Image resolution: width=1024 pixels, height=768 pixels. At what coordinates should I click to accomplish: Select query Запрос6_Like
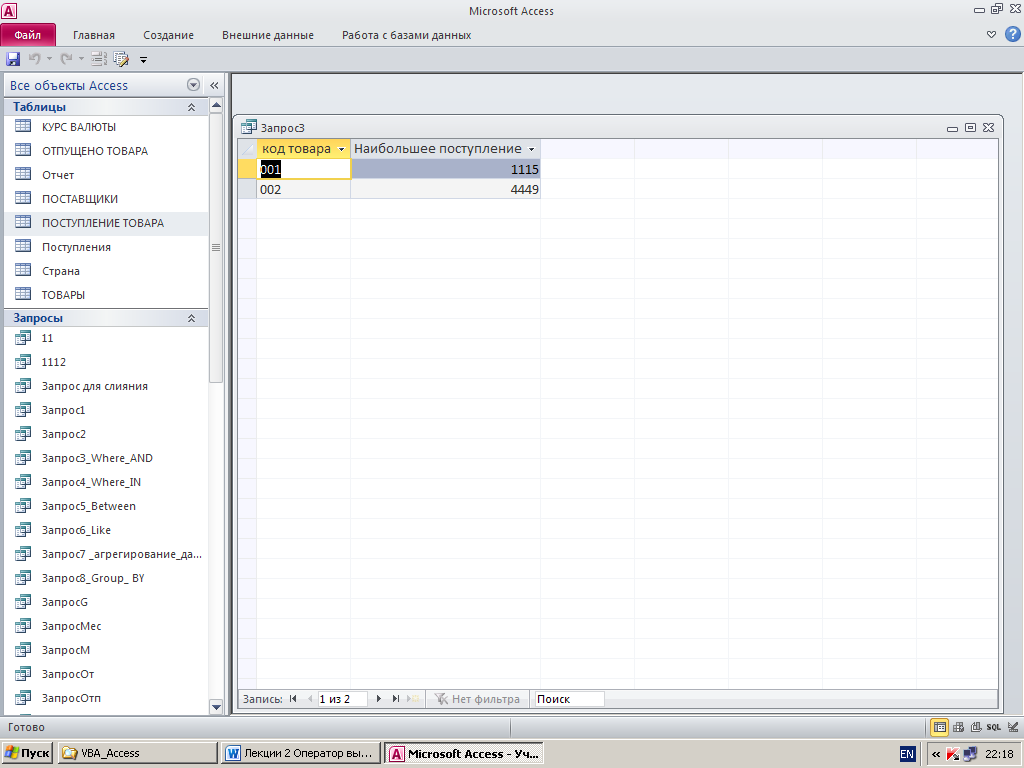(x=106, y=530)
